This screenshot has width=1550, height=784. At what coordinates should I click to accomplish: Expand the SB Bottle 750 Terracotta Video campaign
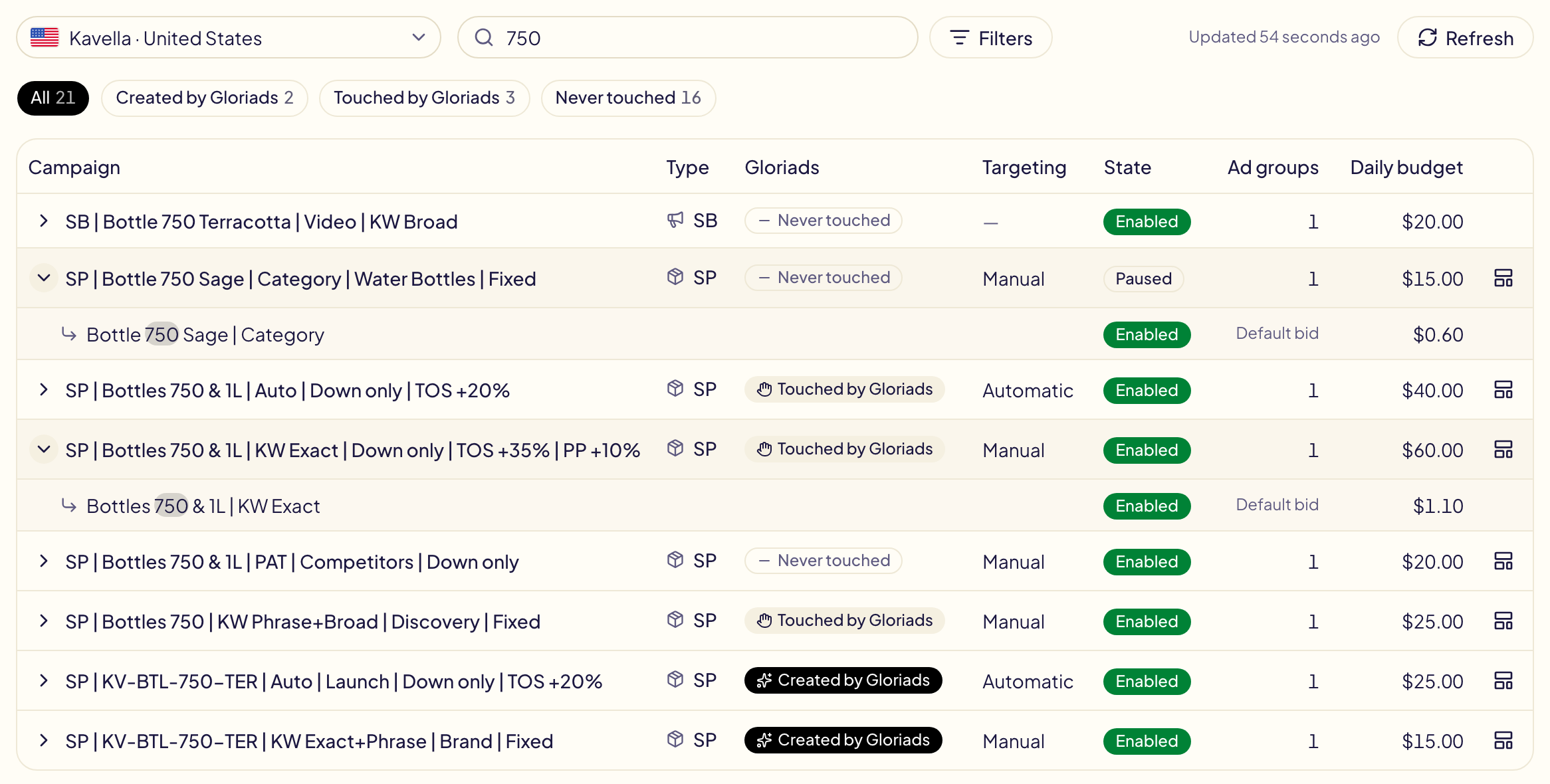[44, 221]
